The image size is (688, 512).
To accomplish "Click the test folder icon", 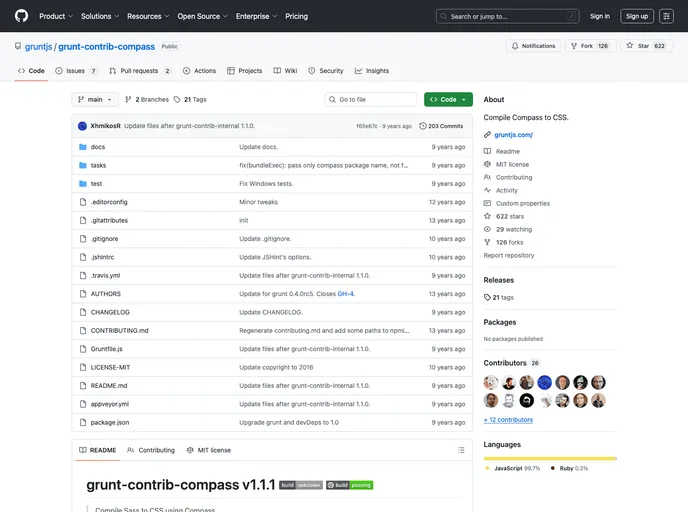I will pyautogui.click(x=82, y=184).
